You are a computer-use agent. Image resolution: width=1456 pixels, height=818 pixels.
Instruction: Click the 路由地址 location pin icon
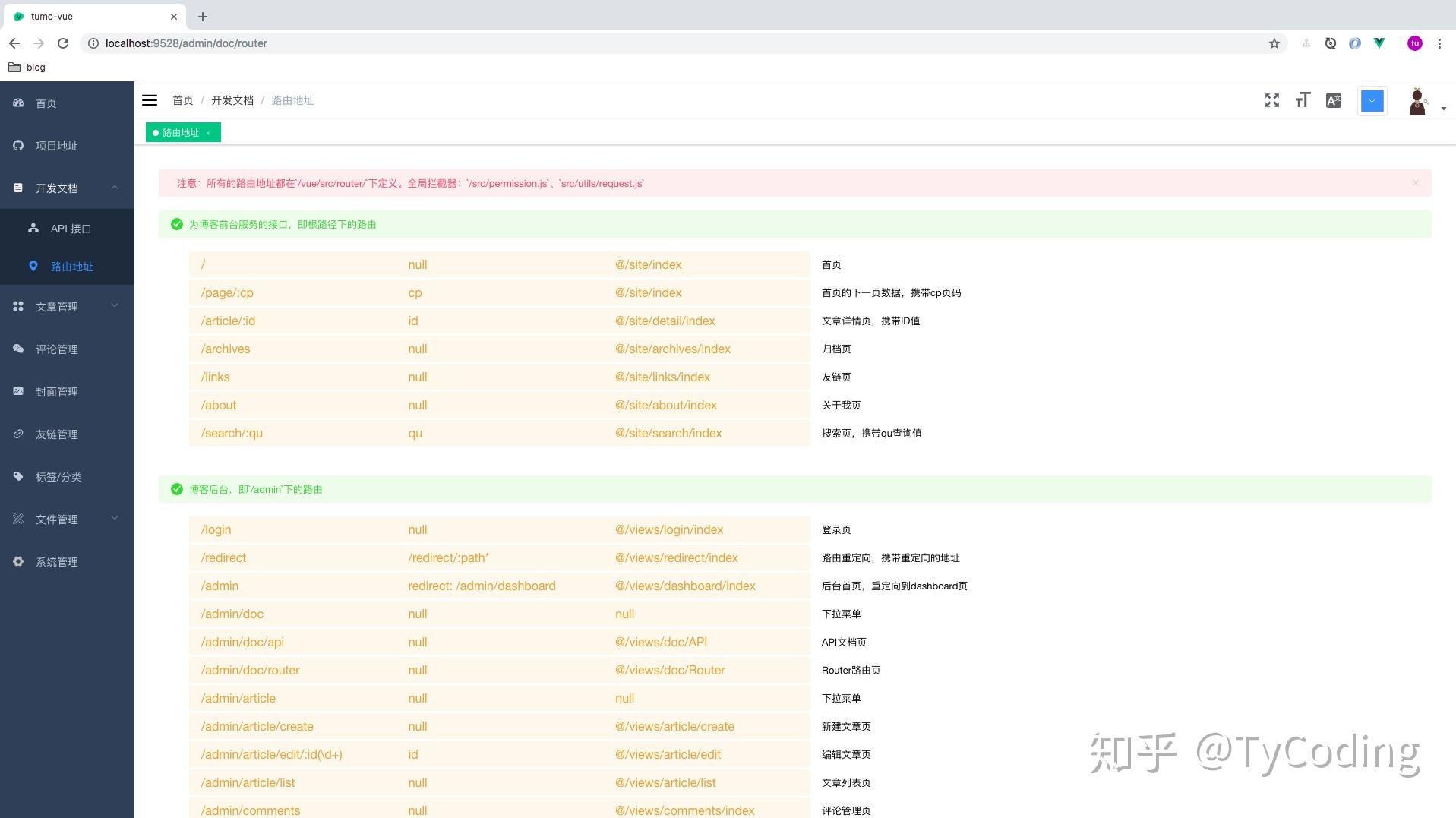[33, 266]
